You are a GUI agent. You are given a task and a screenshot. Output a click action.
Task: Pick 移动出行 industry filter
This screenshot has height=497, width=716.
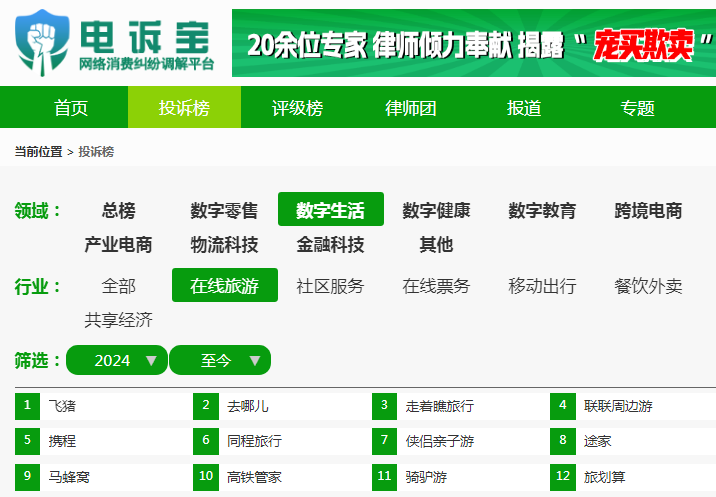point(542,286)
